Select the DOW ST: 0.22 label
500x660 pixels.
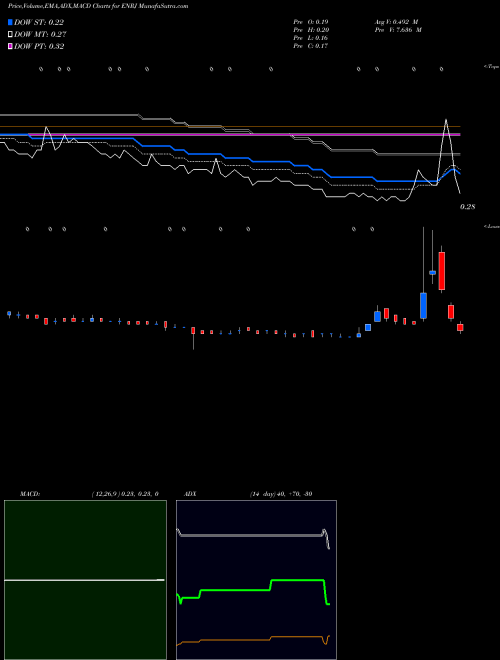39,22
